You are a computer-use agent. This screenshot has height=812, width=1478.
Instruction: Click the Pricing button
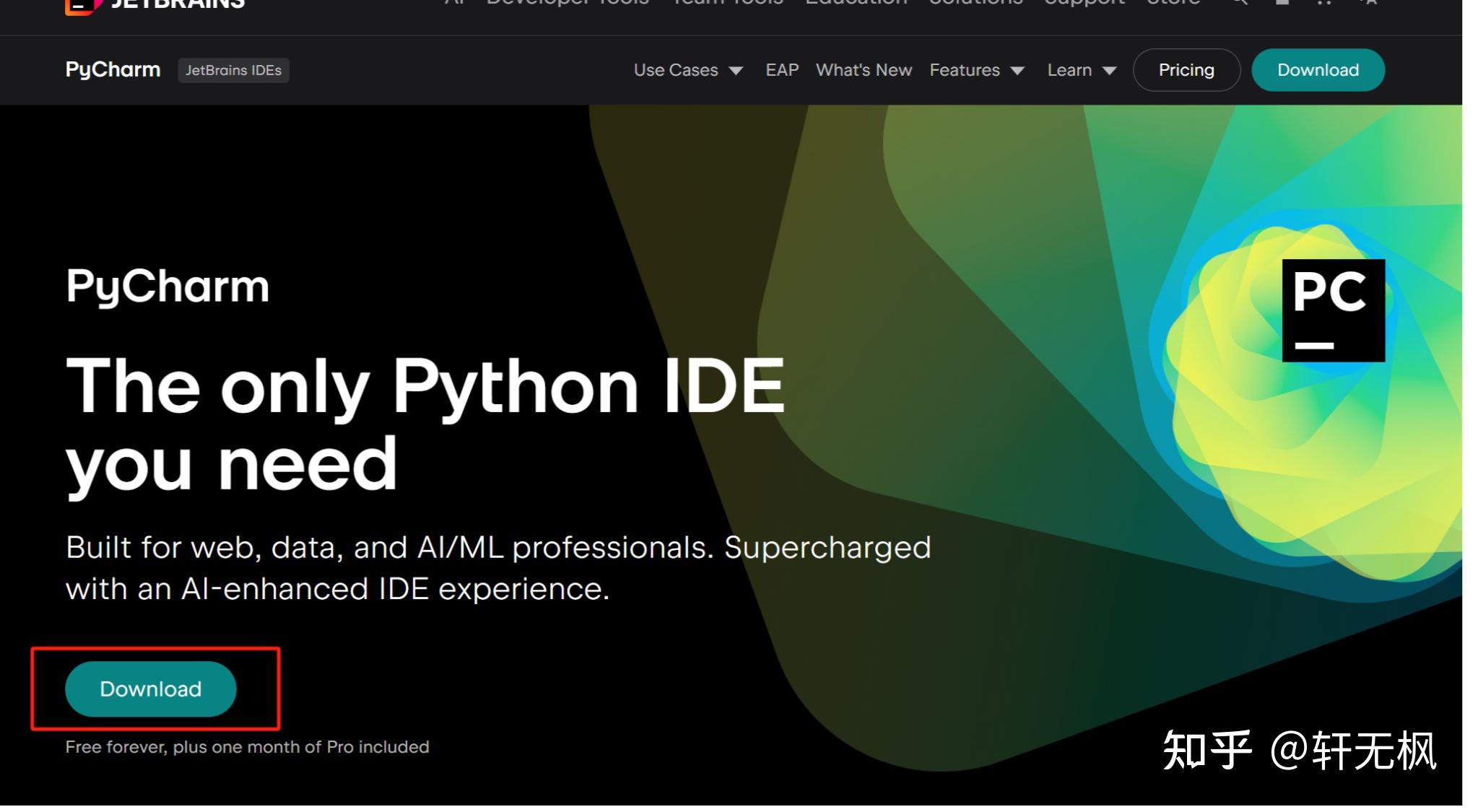[1186, 70]
